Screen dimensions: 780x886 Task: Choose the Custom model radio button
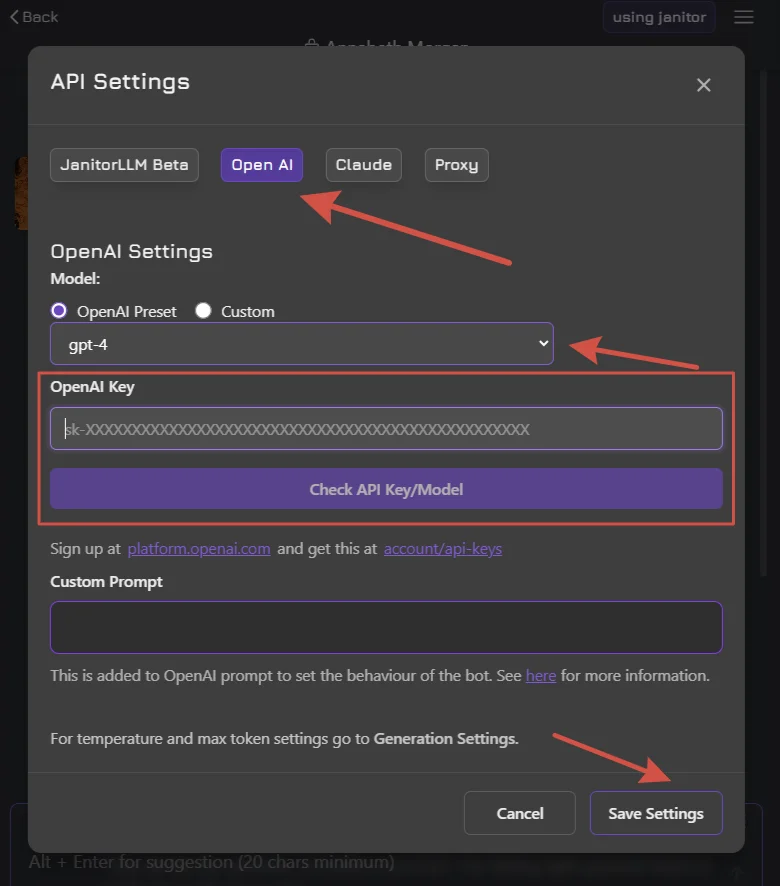[x=203, y=311]
